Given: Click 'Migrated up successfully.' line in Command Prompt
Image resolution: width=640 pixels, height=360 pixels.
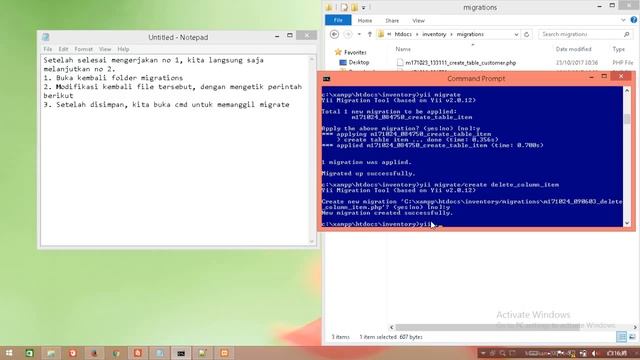Looking at the screenshot, I should (x=368, y=173).
